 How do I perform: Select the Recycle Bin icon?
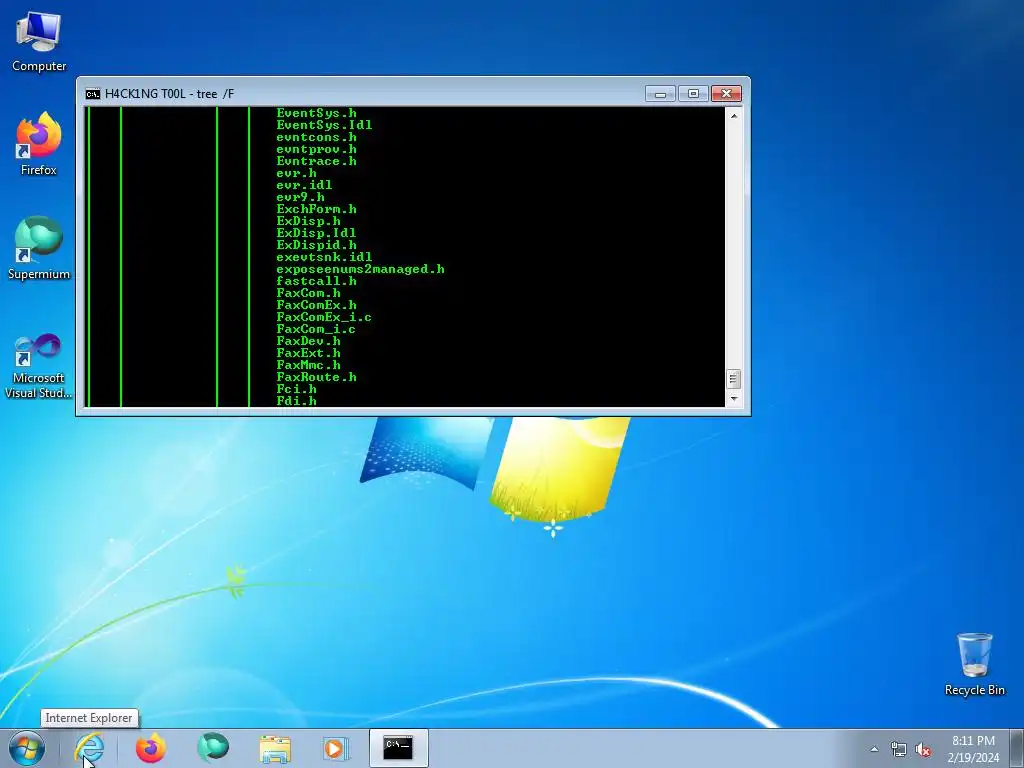[x=974, y=664]
